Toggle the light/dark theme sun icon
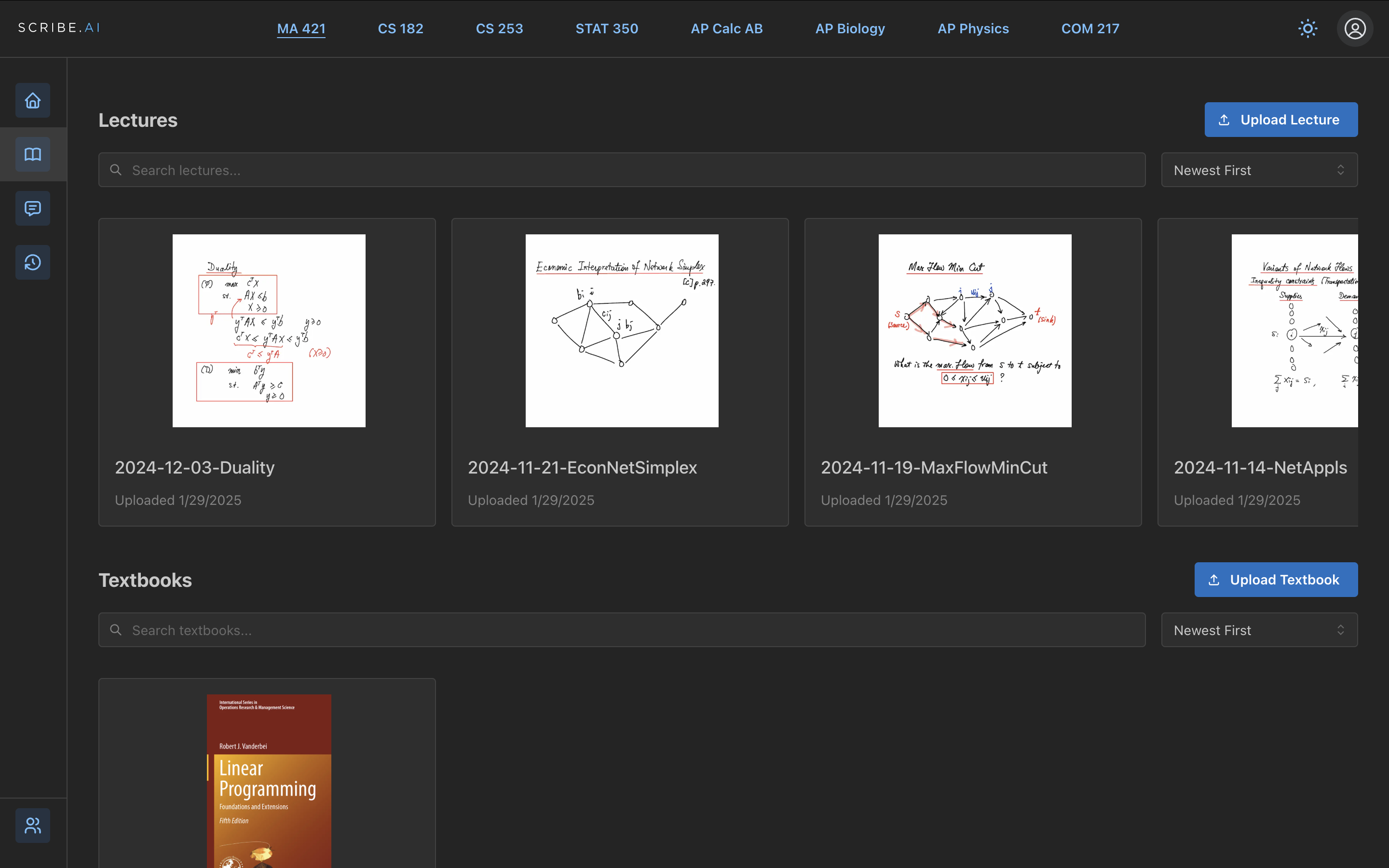Viewport: 1389px width, 868px height. coord(1307,28)
